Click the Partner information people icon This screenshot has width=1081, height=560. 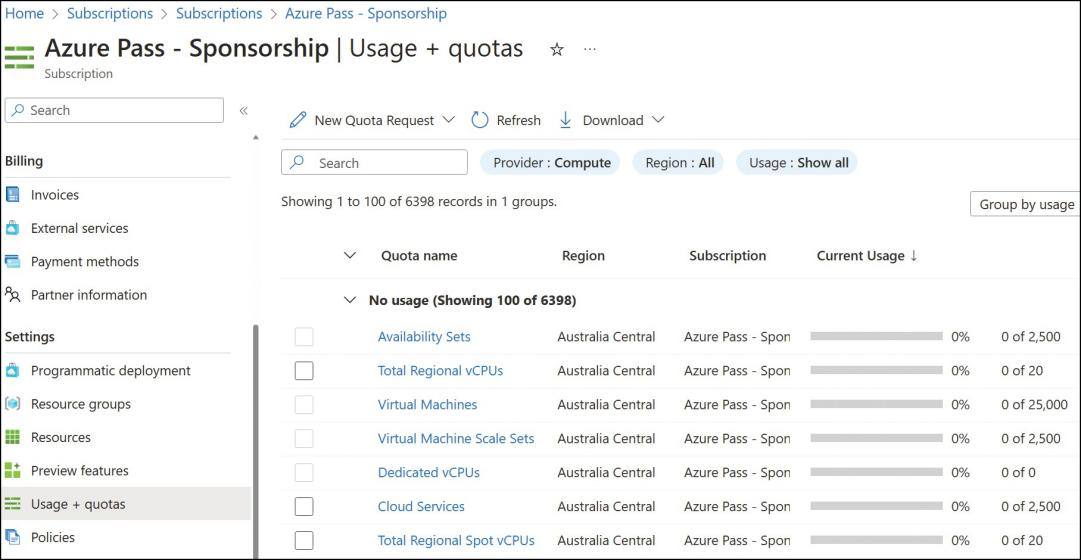pos(12,294)
